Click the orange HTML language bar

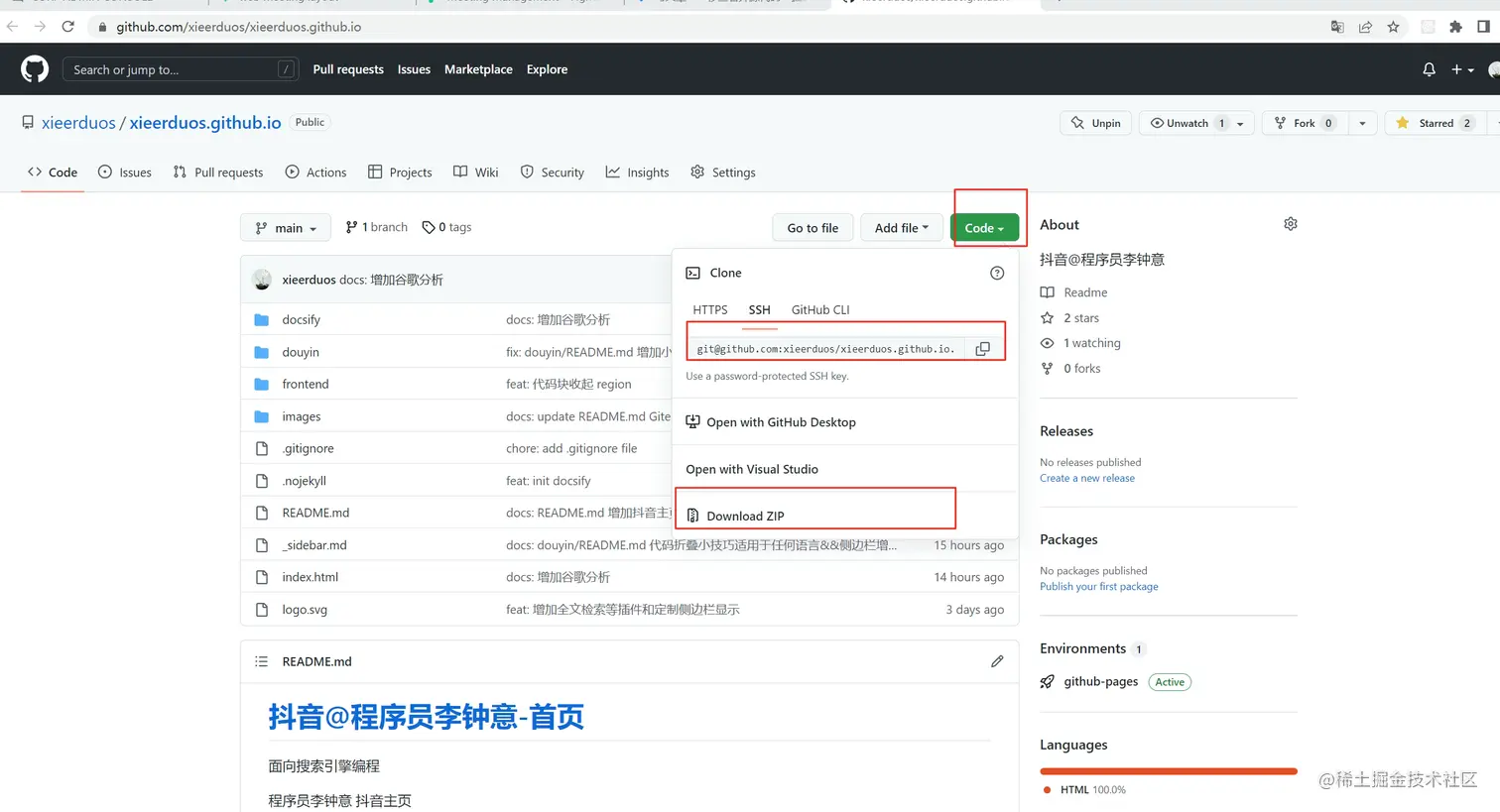coord(1169,770)
